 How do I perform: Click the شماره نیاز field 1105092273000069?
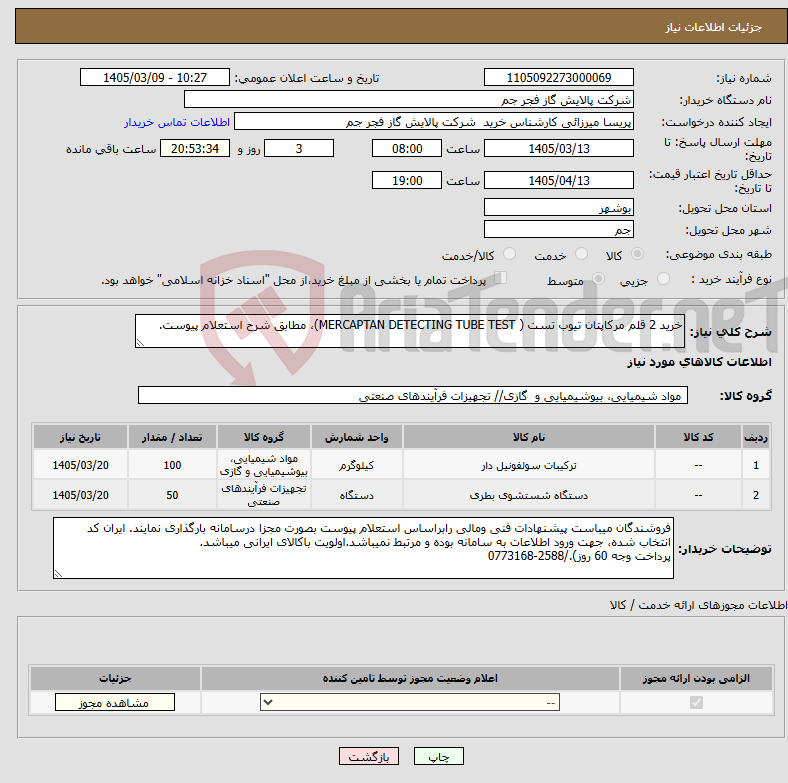[x=558, y=77]
